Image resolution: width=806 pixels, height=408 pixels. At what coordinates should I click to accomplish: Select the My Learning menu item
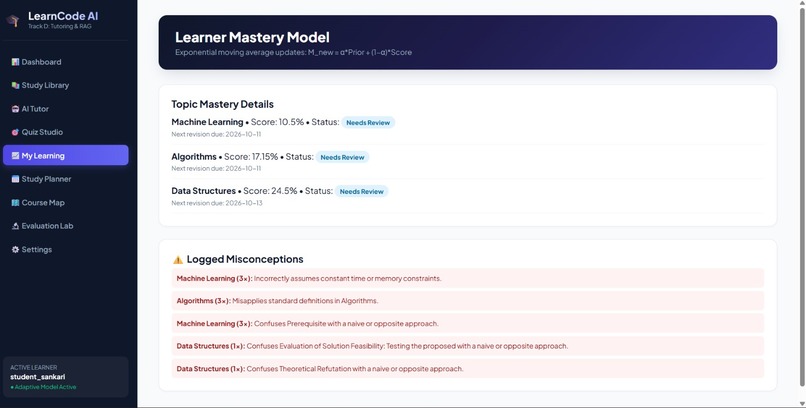[66, 155]
